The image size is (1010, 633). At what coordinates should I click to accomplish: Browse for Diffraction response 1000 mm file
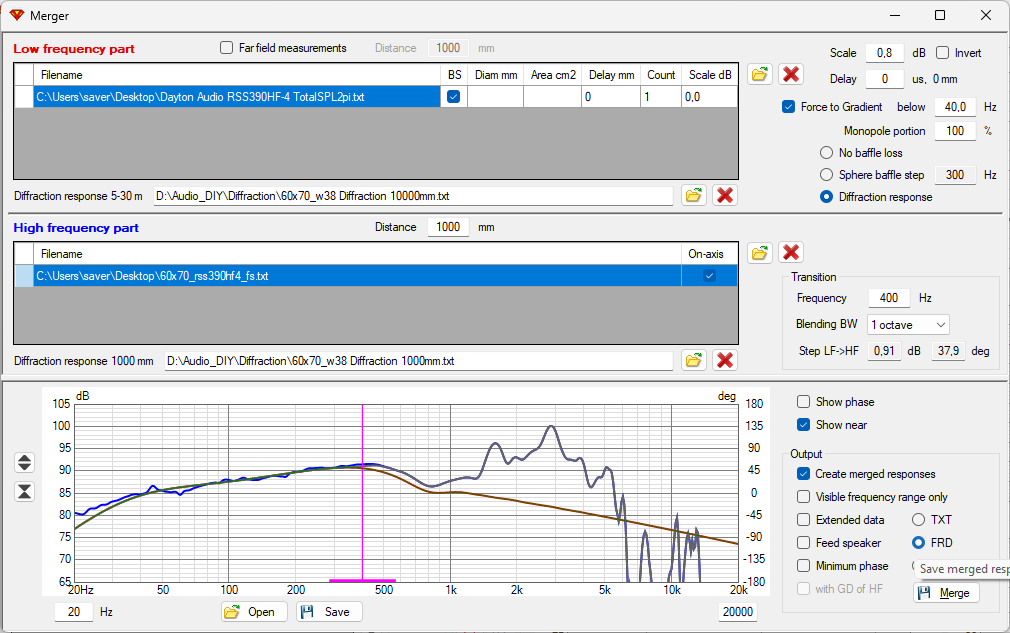[x=694, y=360]
